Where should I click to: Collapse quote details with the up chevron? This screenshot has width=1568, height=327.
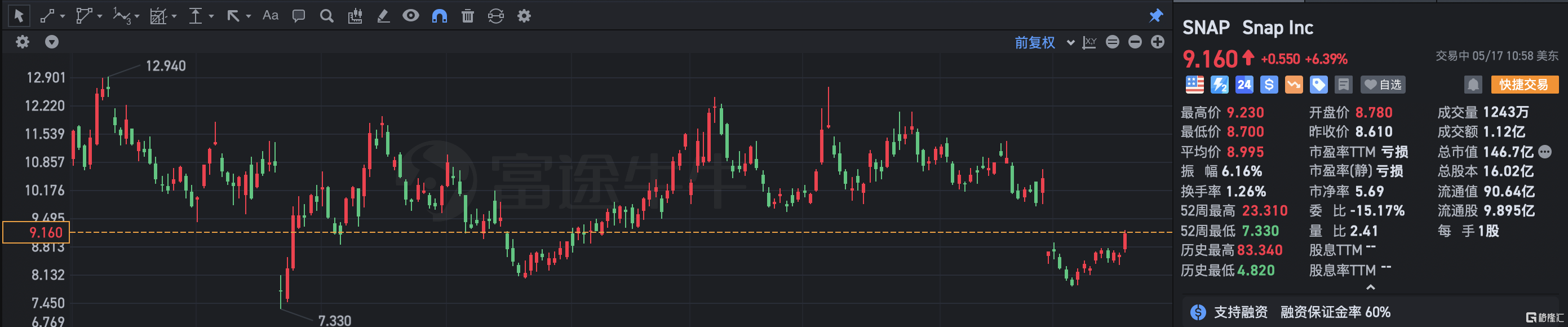click(1371, 287)
